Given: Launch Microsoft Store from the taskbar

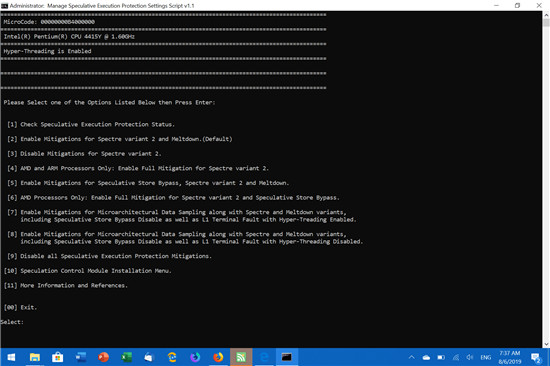Looking at the screenshot, I should click(x=58, y=357).
